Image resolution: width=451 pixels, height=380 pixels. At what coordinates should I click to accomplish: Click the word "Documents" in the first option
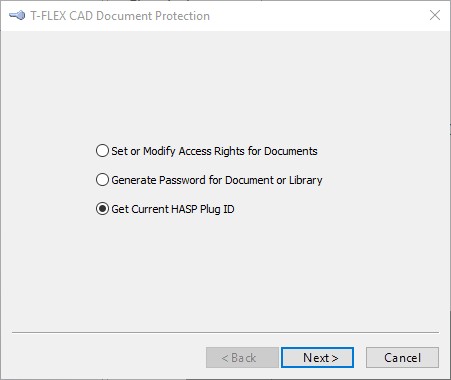click(291, 151)
